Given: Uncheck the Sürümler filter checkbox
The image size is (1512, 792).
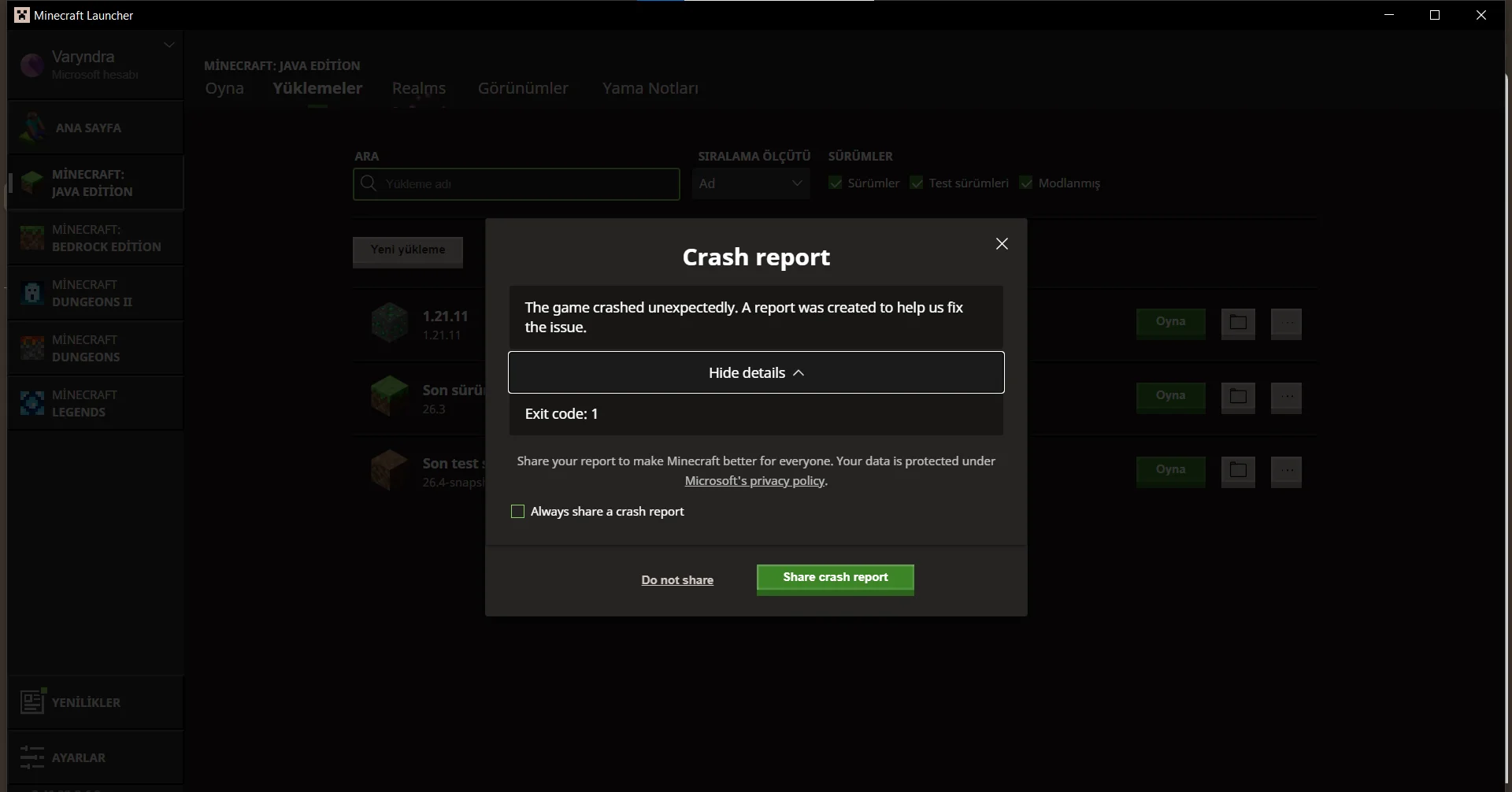Looking at the screenshot, I should click(x=836, y=183).
